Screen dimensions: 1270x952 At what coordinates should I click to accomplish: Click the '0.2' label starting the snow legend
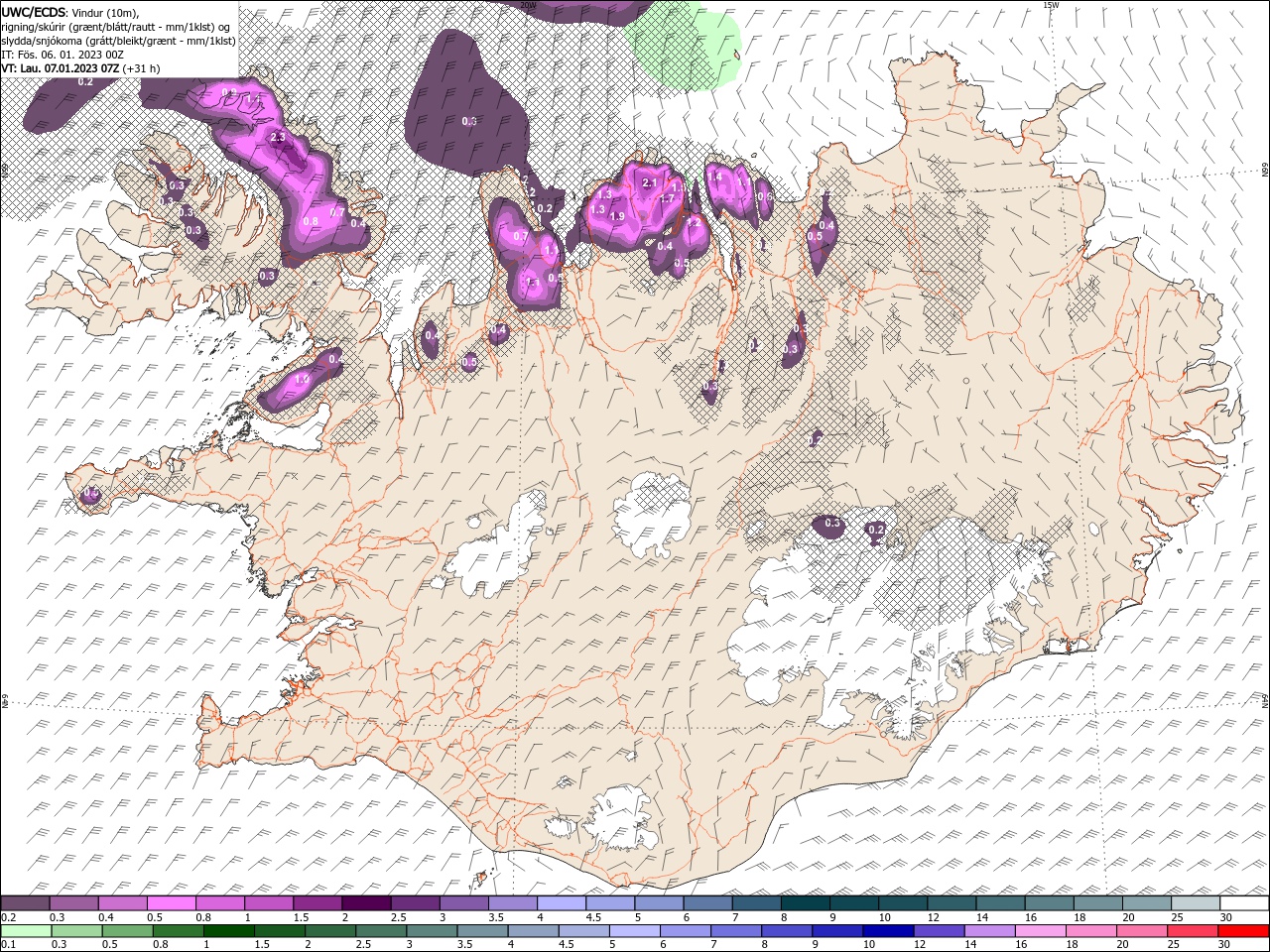pyautogui.click(x=10, y=917)
